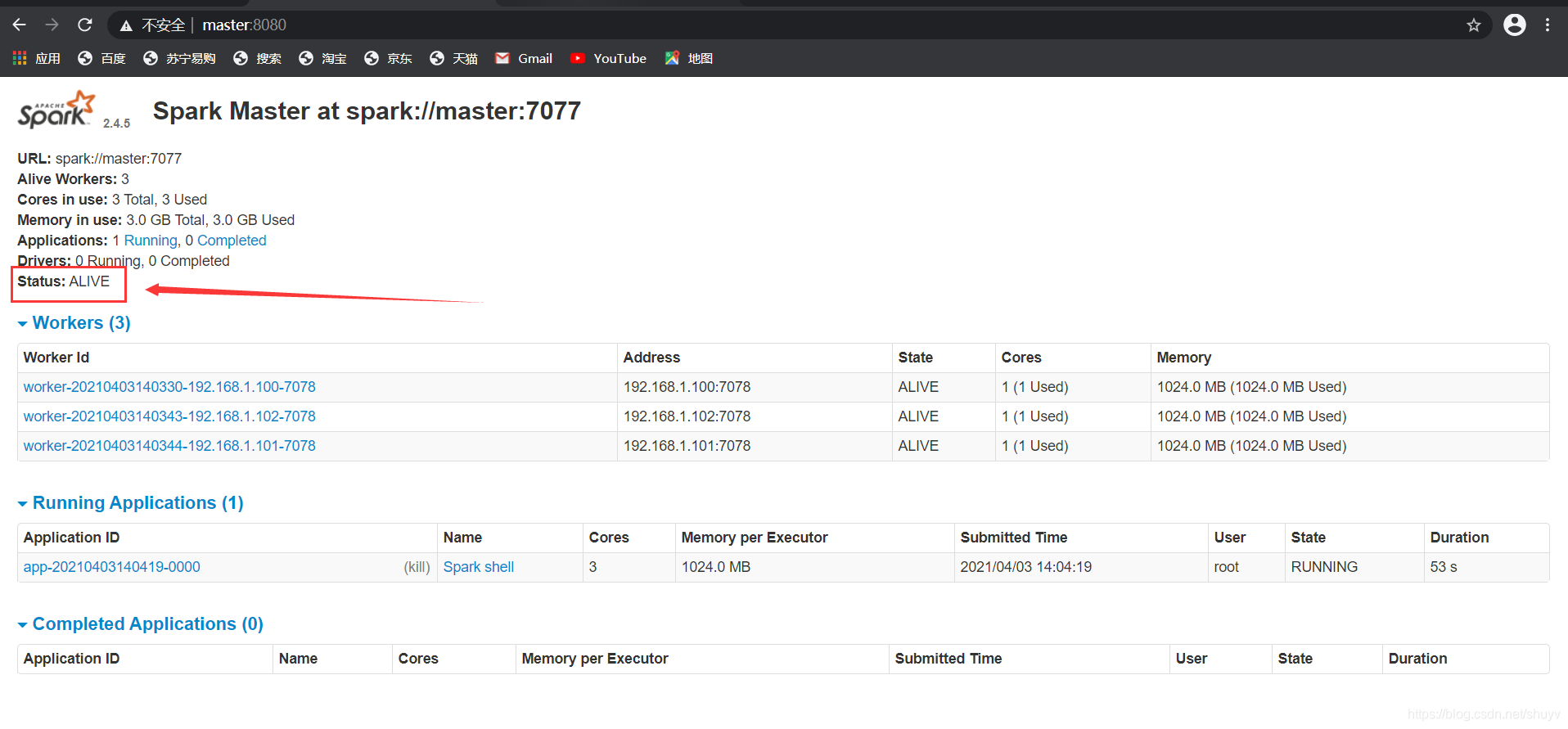Click the duration value 53 s
The height and width of the screenshot is (729, 1568).
[x=1444, y=567]
